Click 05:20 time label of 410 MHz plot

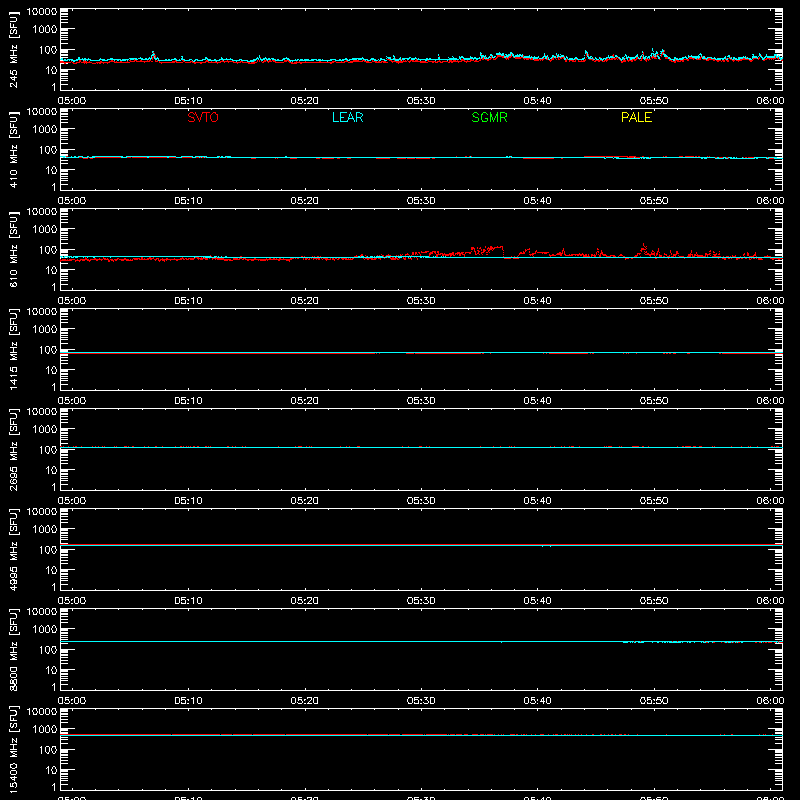pos(305,201)
